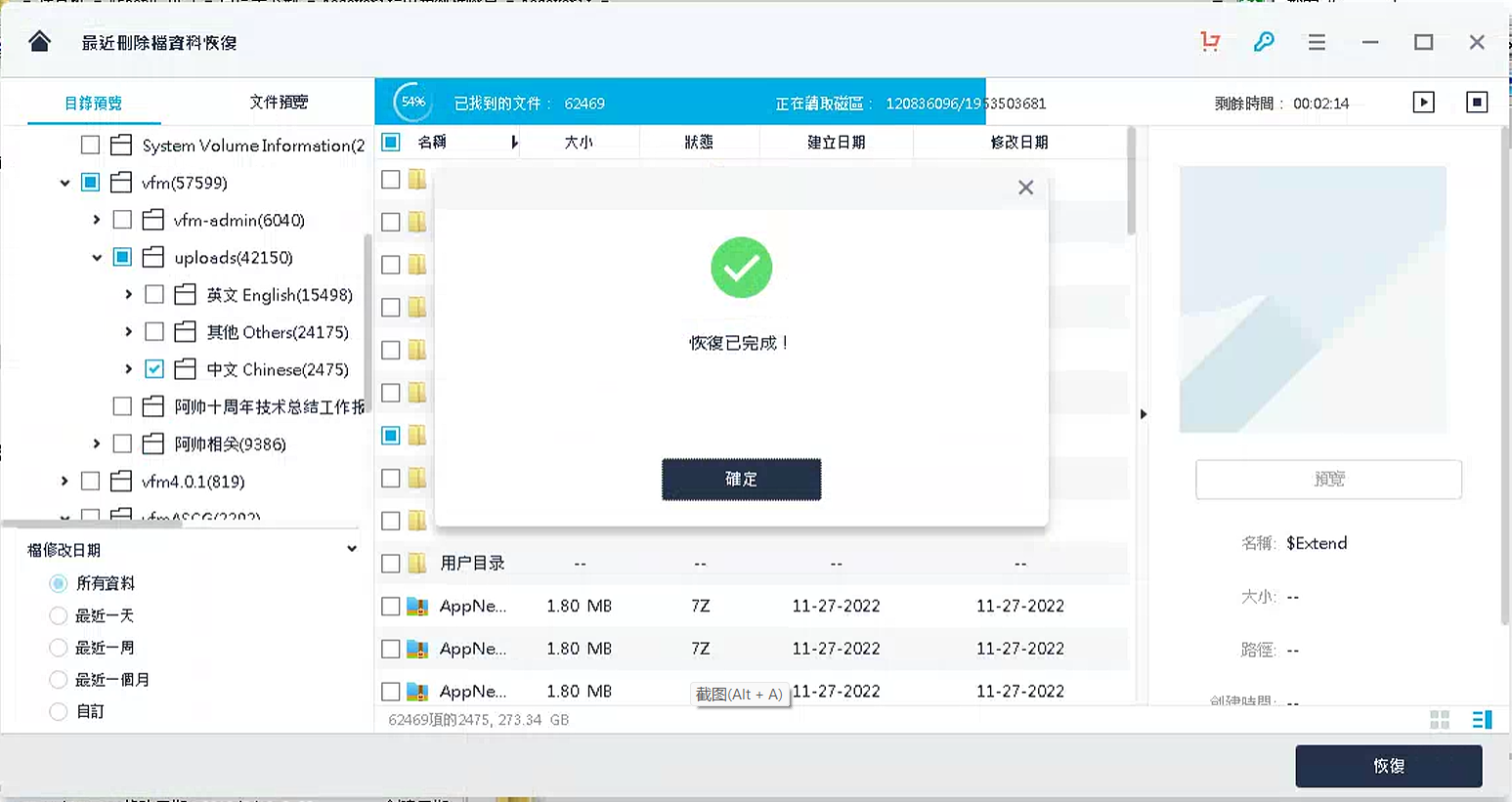This screenshot has width=1512, height=802.
Task: Select the 最近一周 radio option
Action: pyautogui.click(x=59, y=648)
